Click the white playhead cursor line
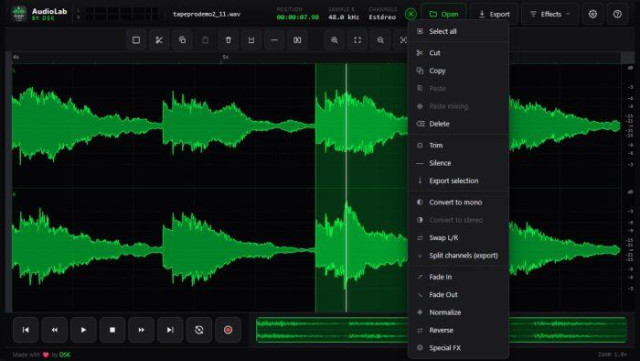Screen dimensions: 640x361 [346, 188]
